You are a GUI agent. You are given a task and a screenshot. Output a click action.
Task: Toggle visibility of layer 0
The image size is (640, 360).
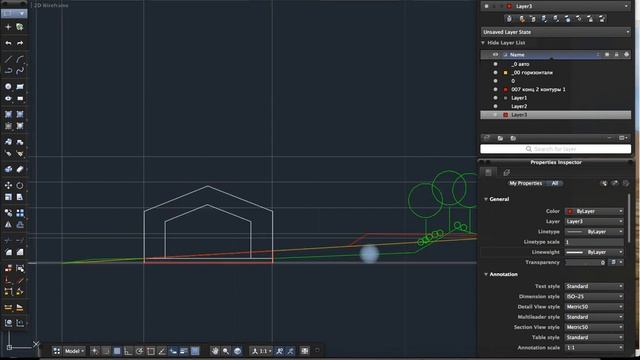pos(496,81)
